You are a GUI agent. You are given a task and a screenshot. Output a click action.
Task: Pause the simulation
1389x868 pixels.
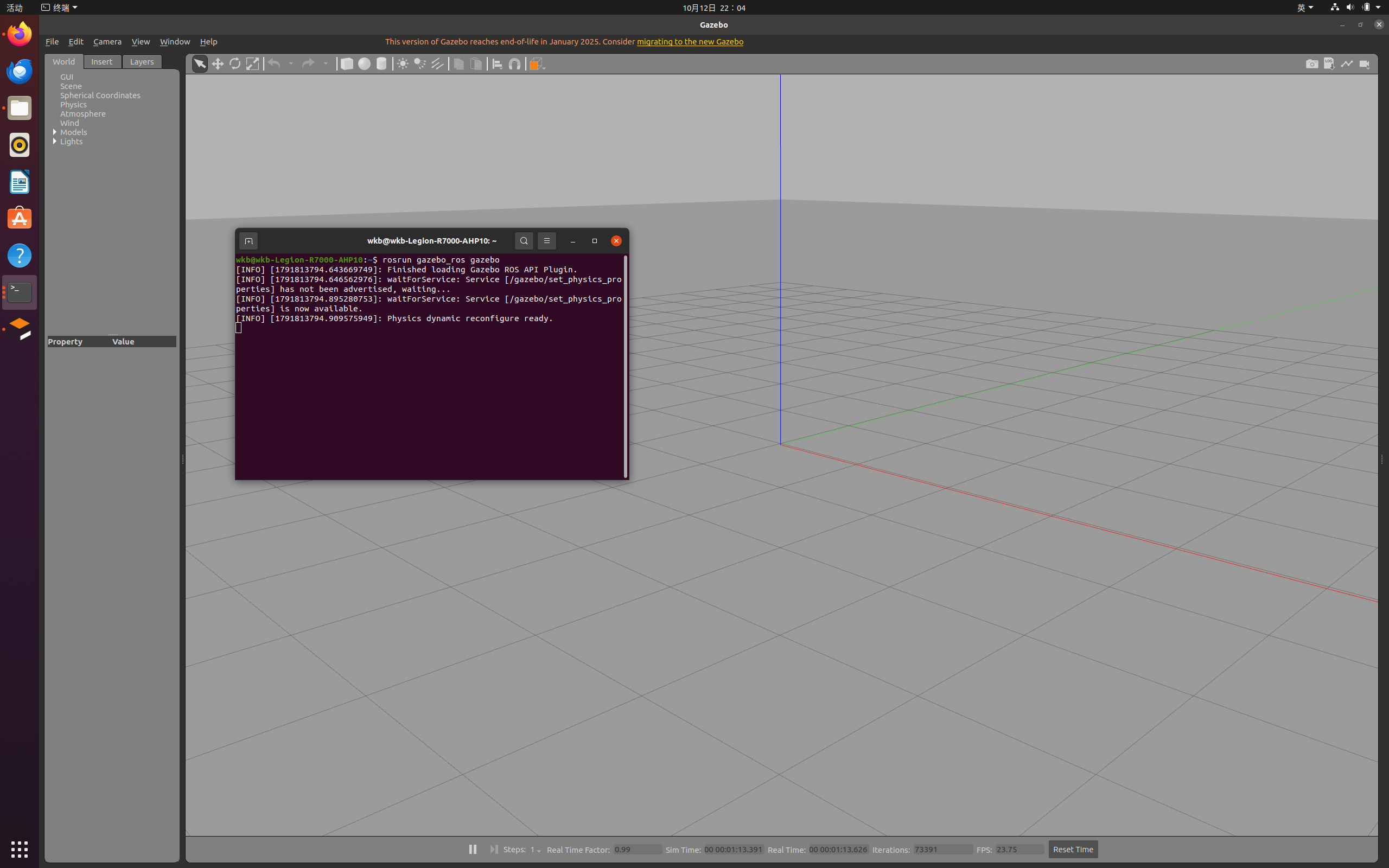click(x=473, y=849)
